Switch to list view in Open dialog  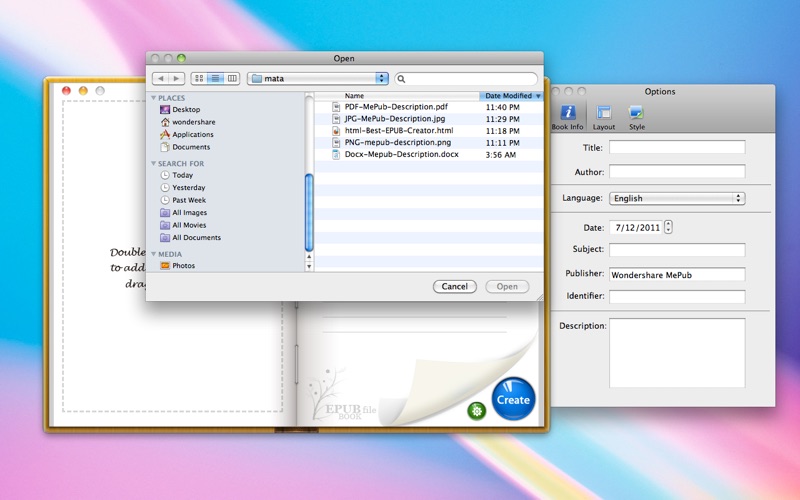click(x=215, y=78)
